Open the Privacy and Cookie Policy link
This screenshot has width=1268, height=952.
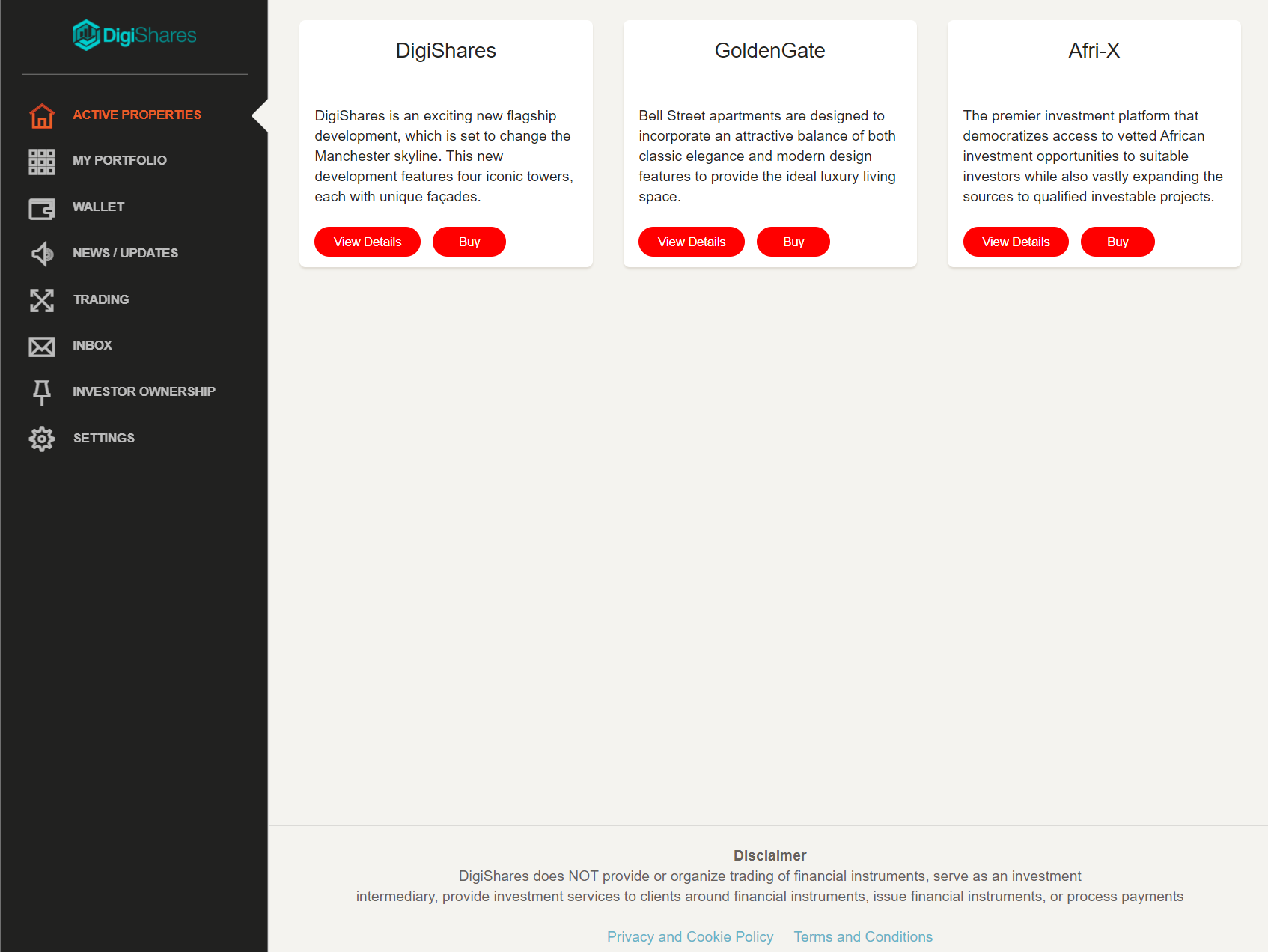[690, 936]
